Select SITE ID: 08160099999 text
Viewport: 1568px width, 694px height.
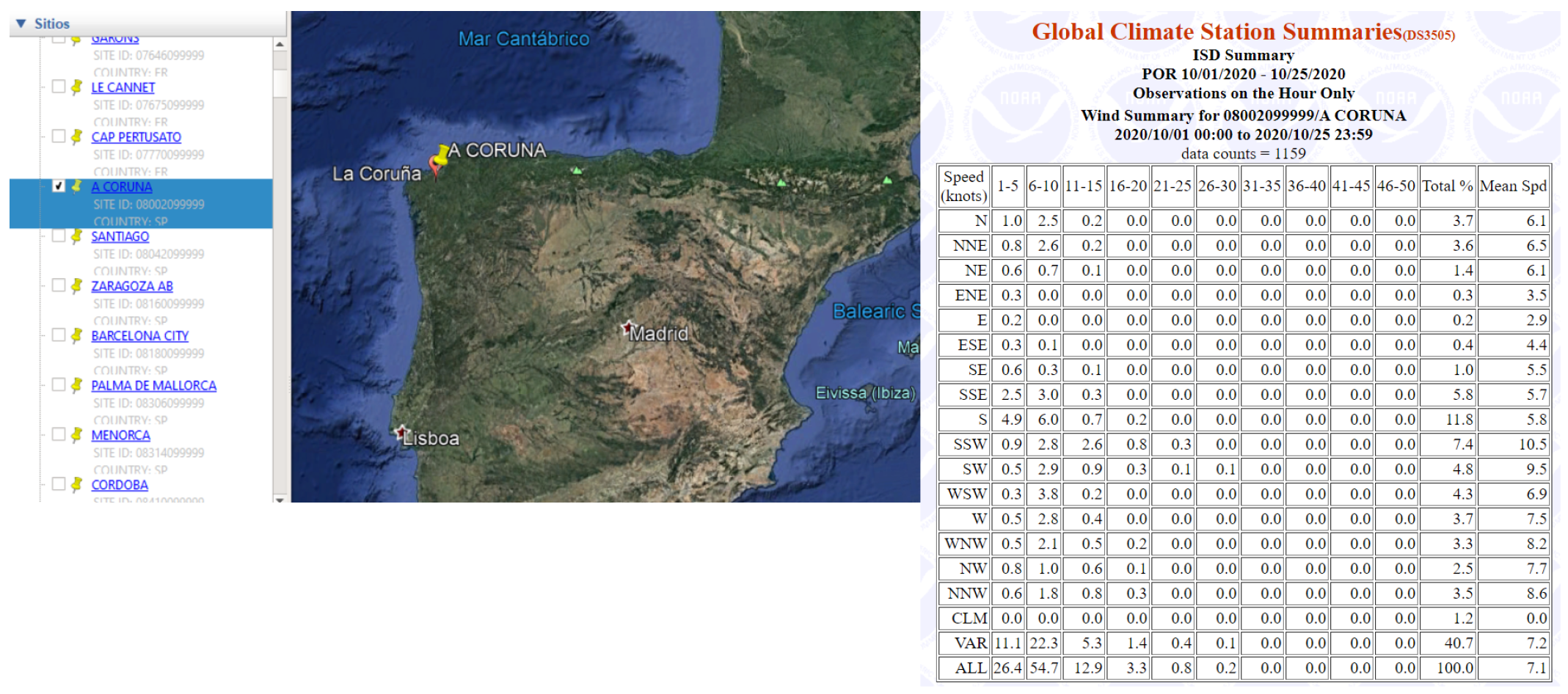[x=149, y=304]
